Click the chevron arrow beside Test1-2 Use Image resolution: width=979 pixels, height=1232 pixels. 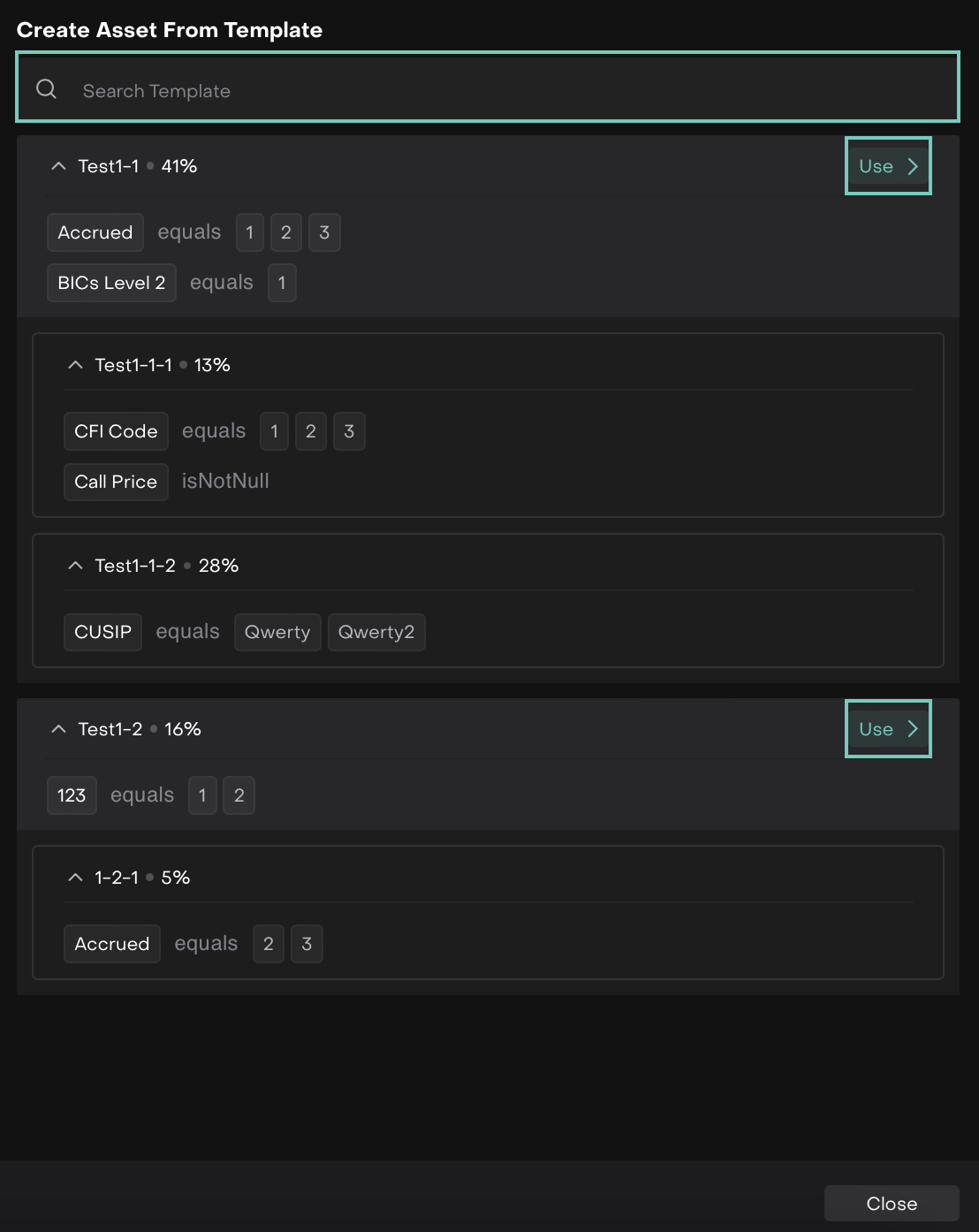coord(913,729)
